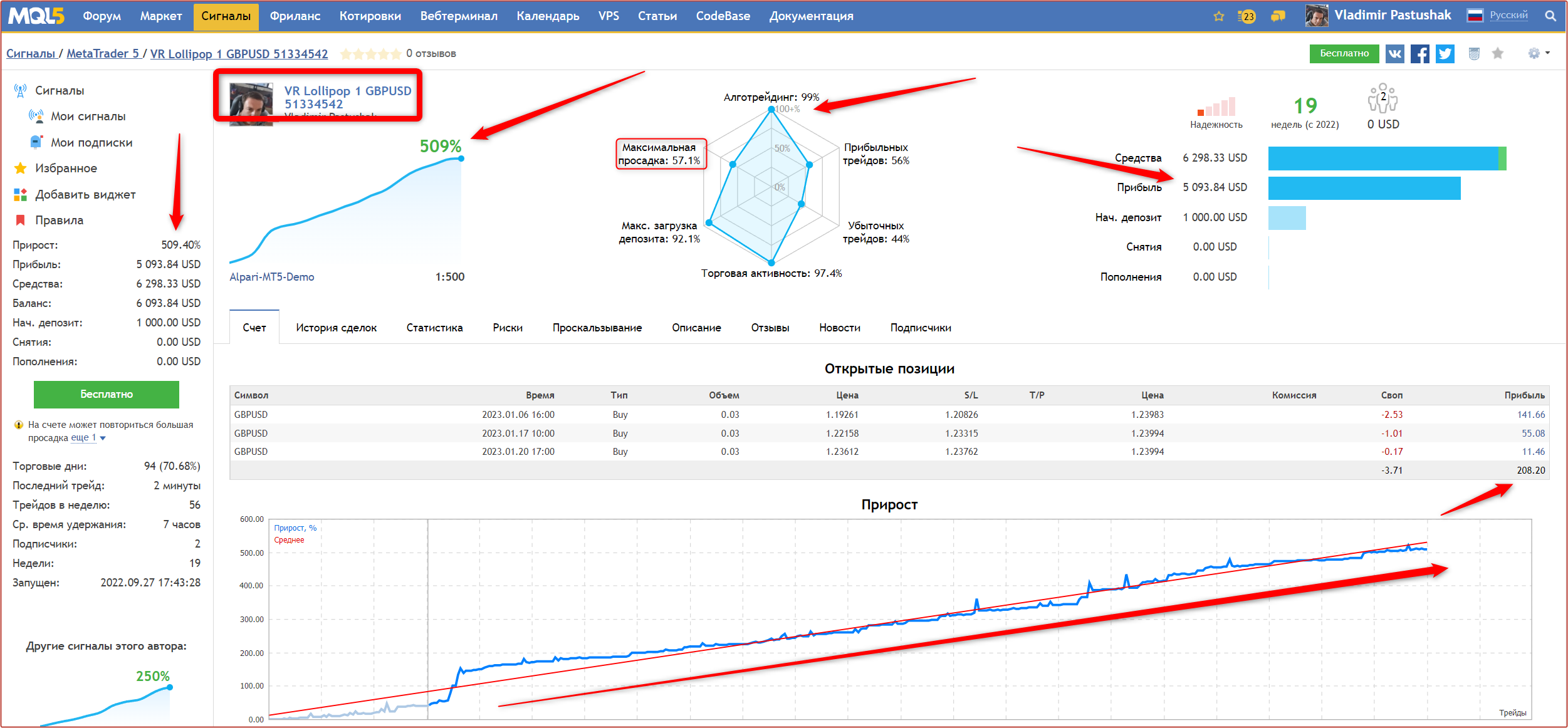Screen dimensions: 1568x728
Task: Click the signal author photo thumbnail
Action: point(251,103)
